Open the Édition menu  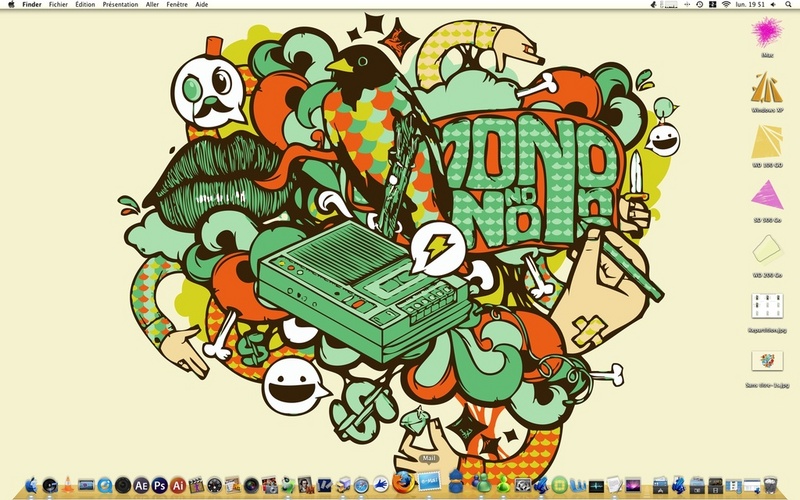coord(85,5)
